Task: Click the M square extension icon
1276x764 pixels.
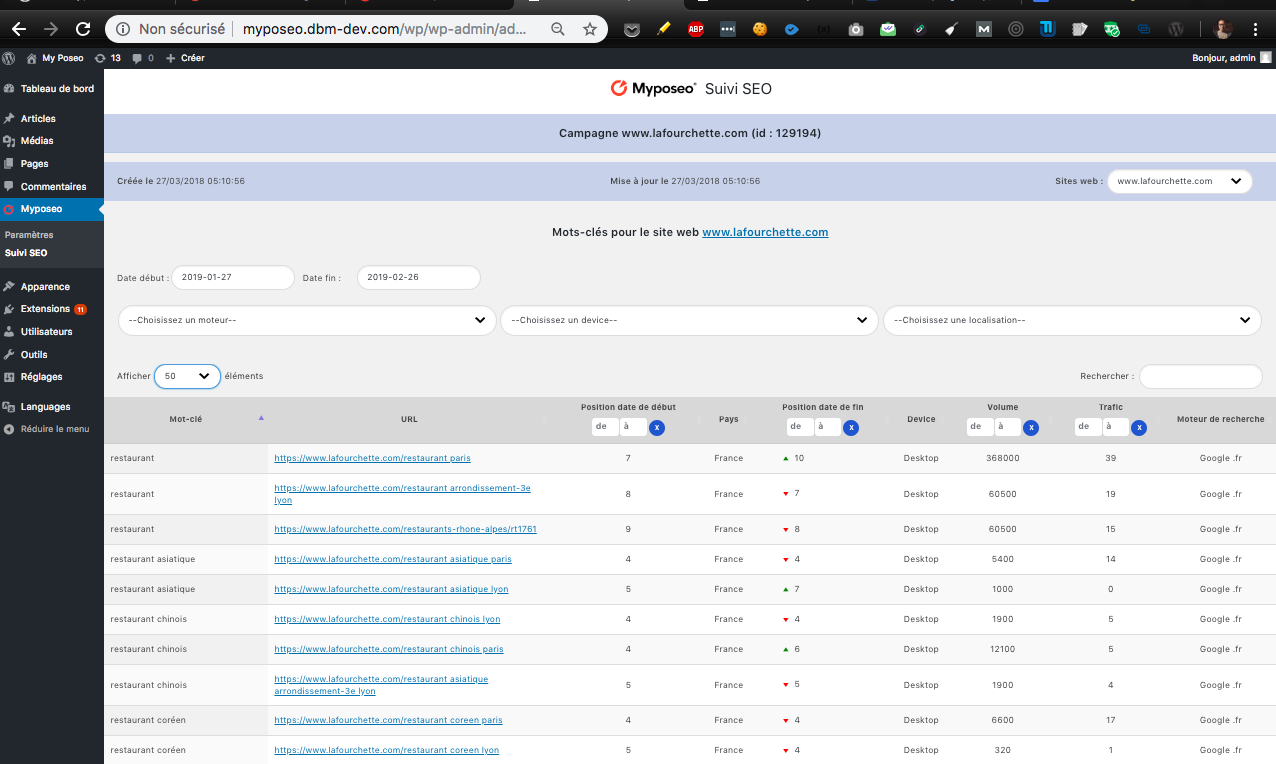Action: coord(984,29)
